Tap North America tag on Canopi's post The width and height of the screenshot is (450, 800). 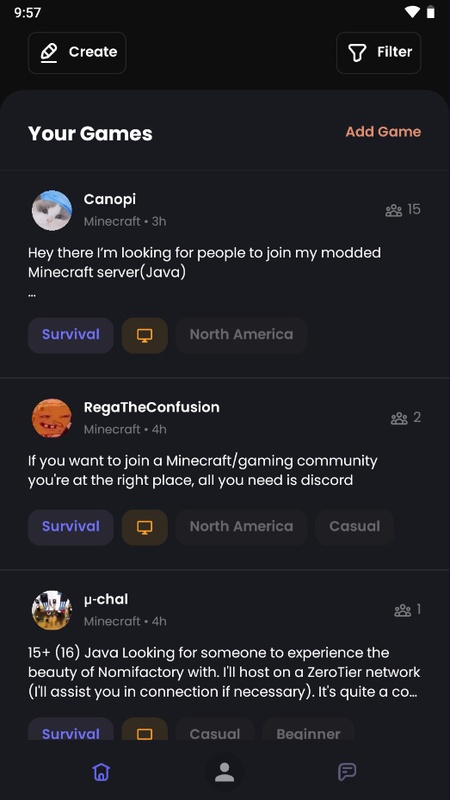point(241,335)
